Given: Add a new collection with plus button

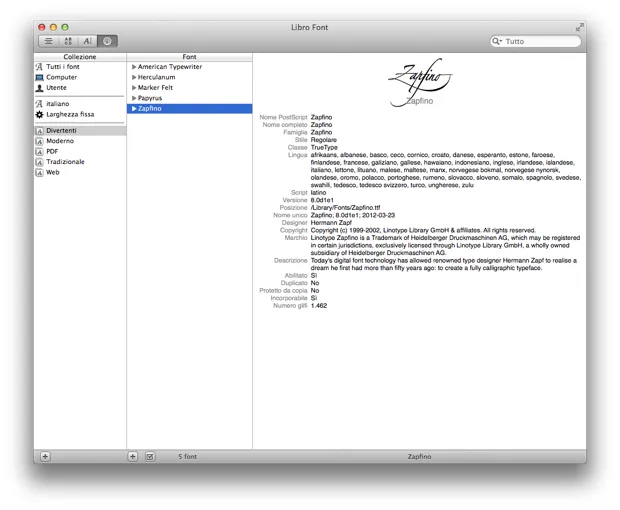Looking at the screenshot, I should coord(45,457).
